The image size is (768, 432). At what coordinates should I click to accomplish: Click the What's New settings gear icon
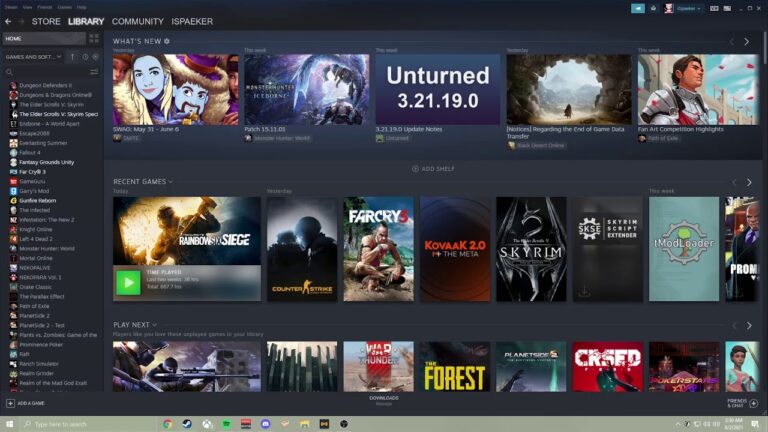tap(167, 41)
